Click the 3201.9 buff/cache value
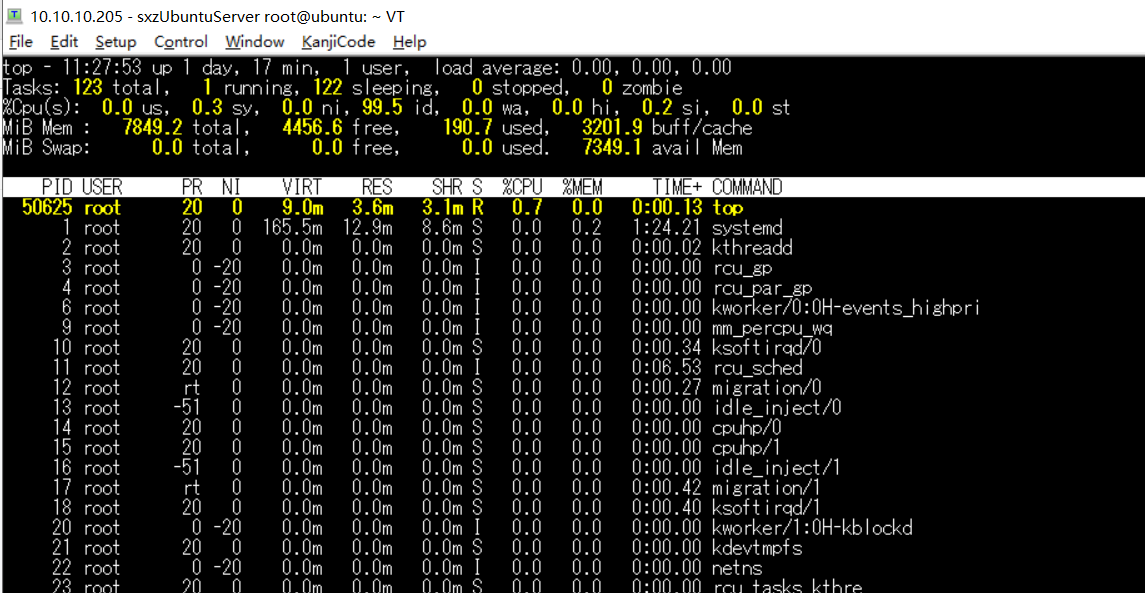 [613, 129]
